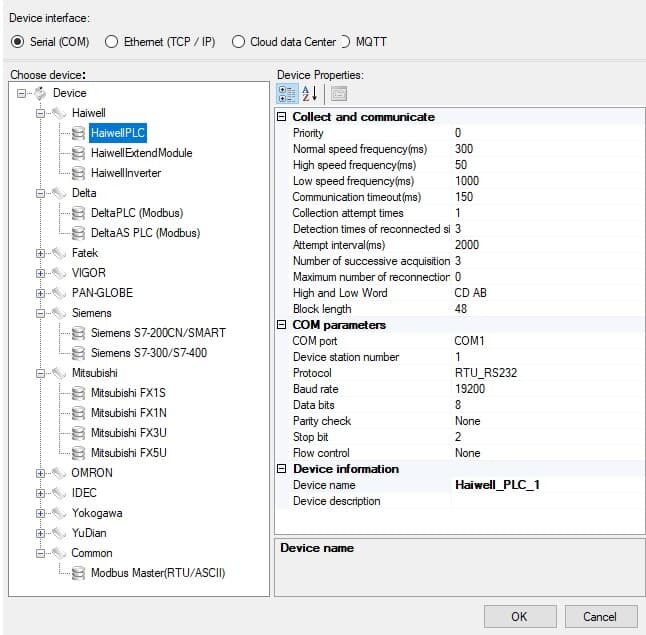
Task: Click the VIGOR brand folder icon
Action: [59, 273]
